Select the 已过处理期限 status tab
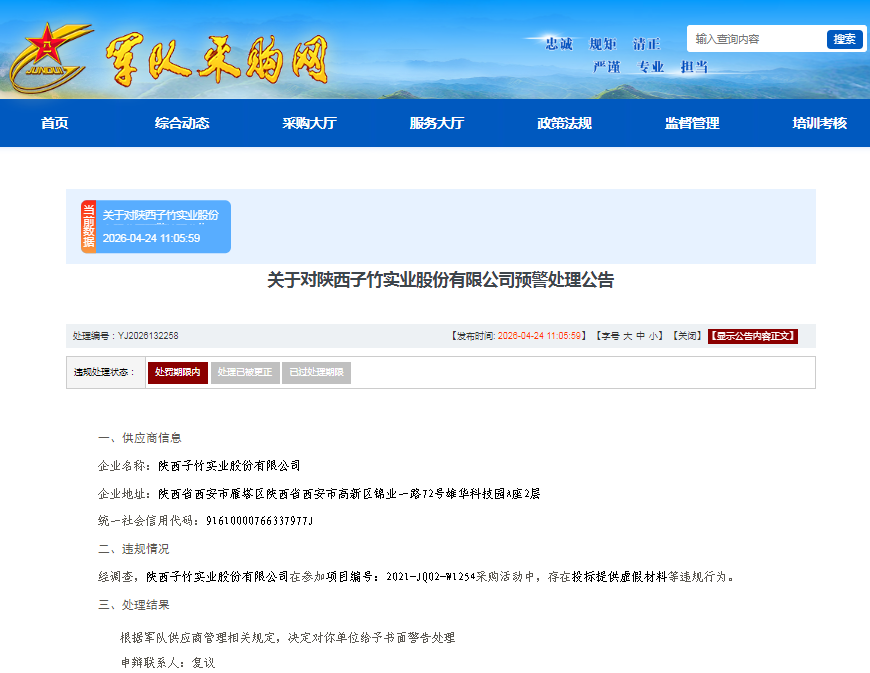The height and width of the screenshot is (673, 870). (316, 372)
